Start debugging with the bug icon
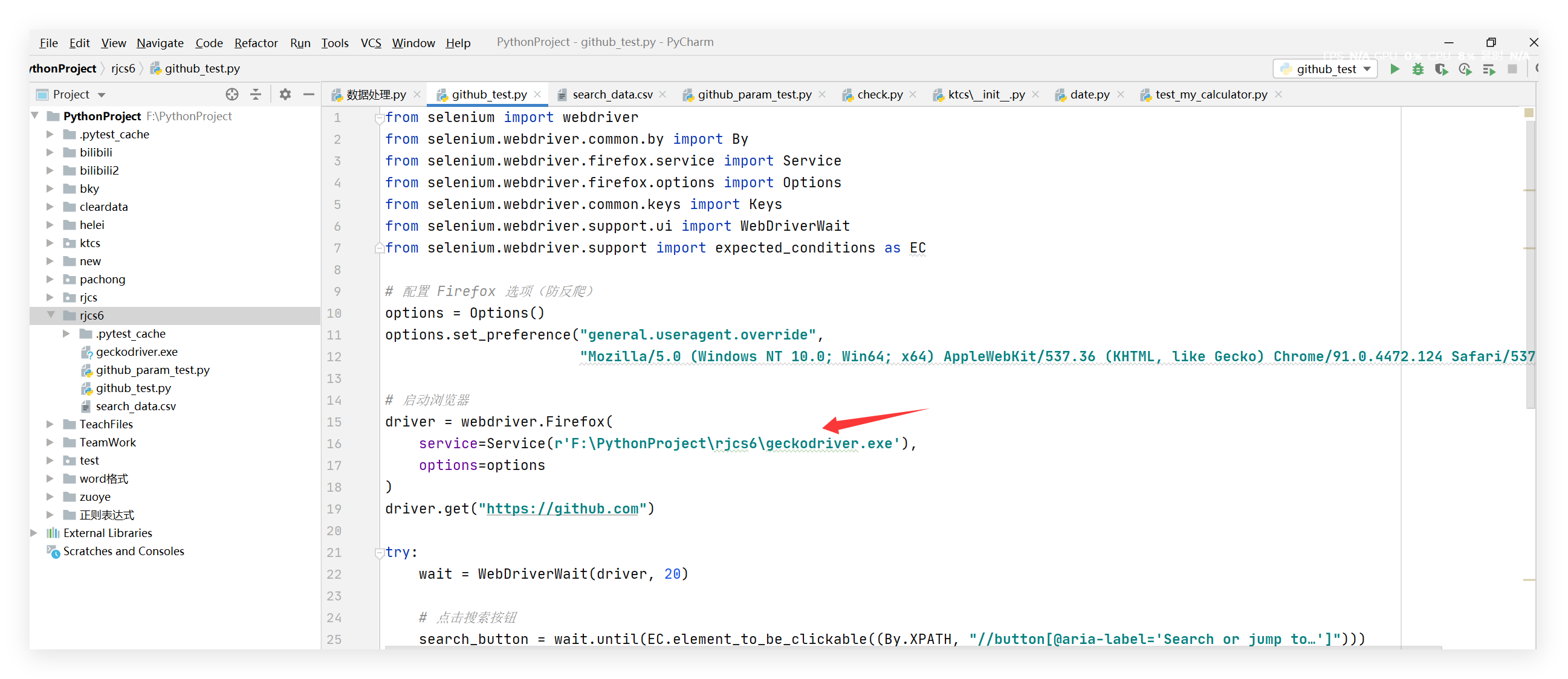This screenshot has height=679, width=1568. tap(1417, 69)
